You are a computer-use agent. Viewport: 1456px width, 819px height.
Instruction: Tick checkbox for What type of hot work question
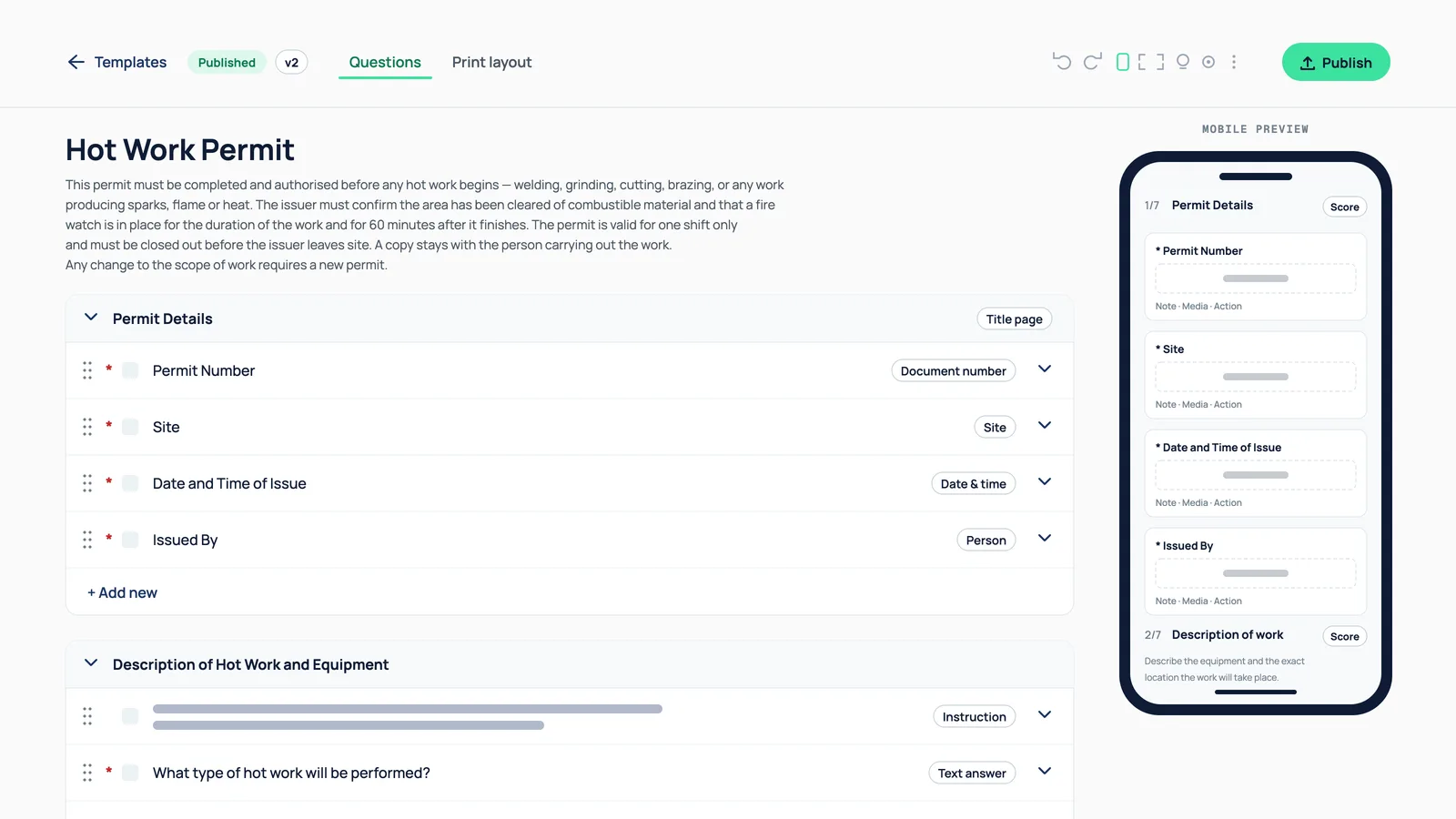130,773
